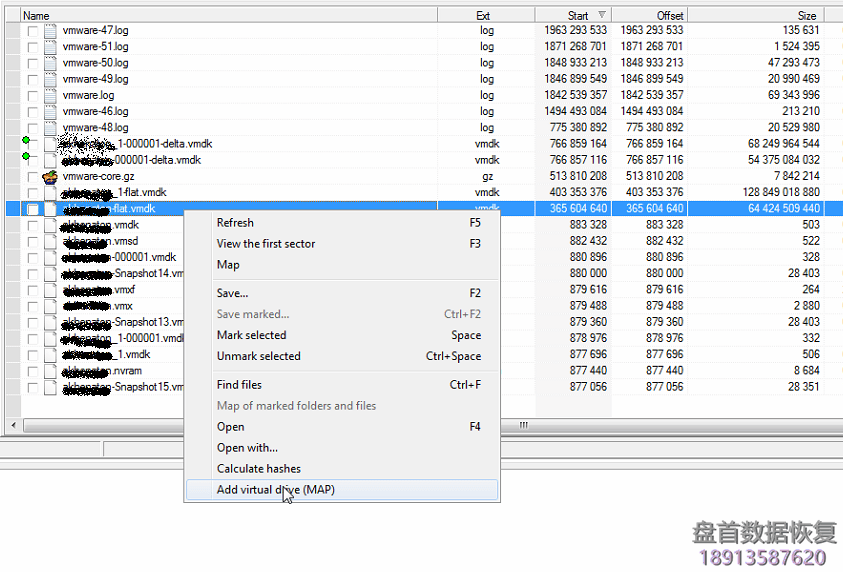Click the gz extension cell
Image resolution: width=843 pixels, height=572 pixels.
(487, 176)
